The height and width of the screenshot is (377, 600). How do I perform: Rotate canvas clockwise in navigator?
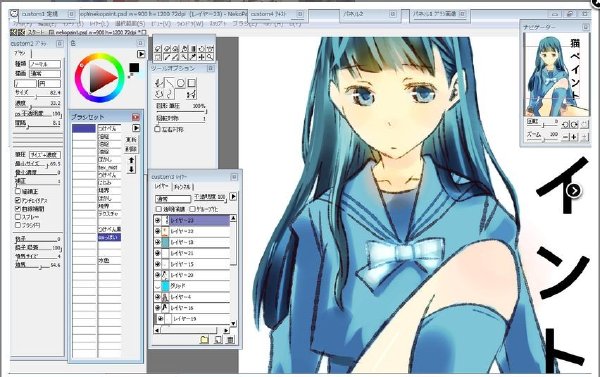[574, 124]
